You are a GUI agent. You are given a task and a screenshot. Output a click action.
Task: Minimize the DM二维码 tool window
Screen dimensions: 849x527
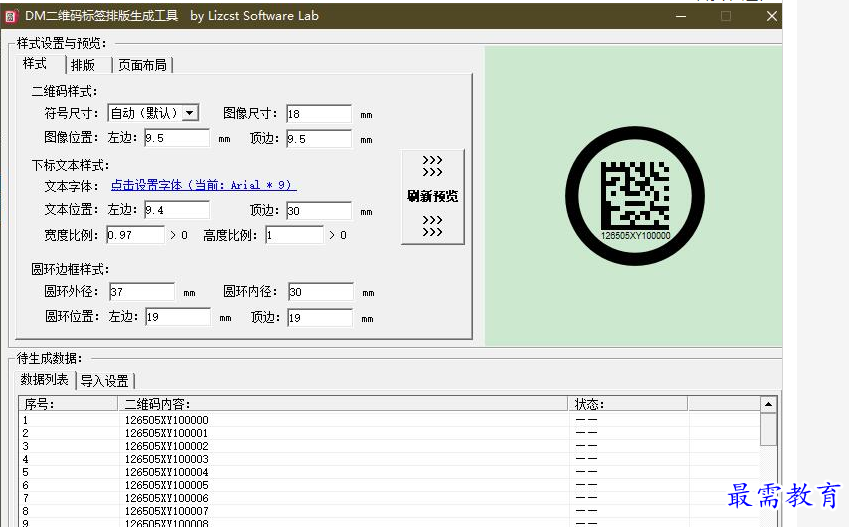681,16
